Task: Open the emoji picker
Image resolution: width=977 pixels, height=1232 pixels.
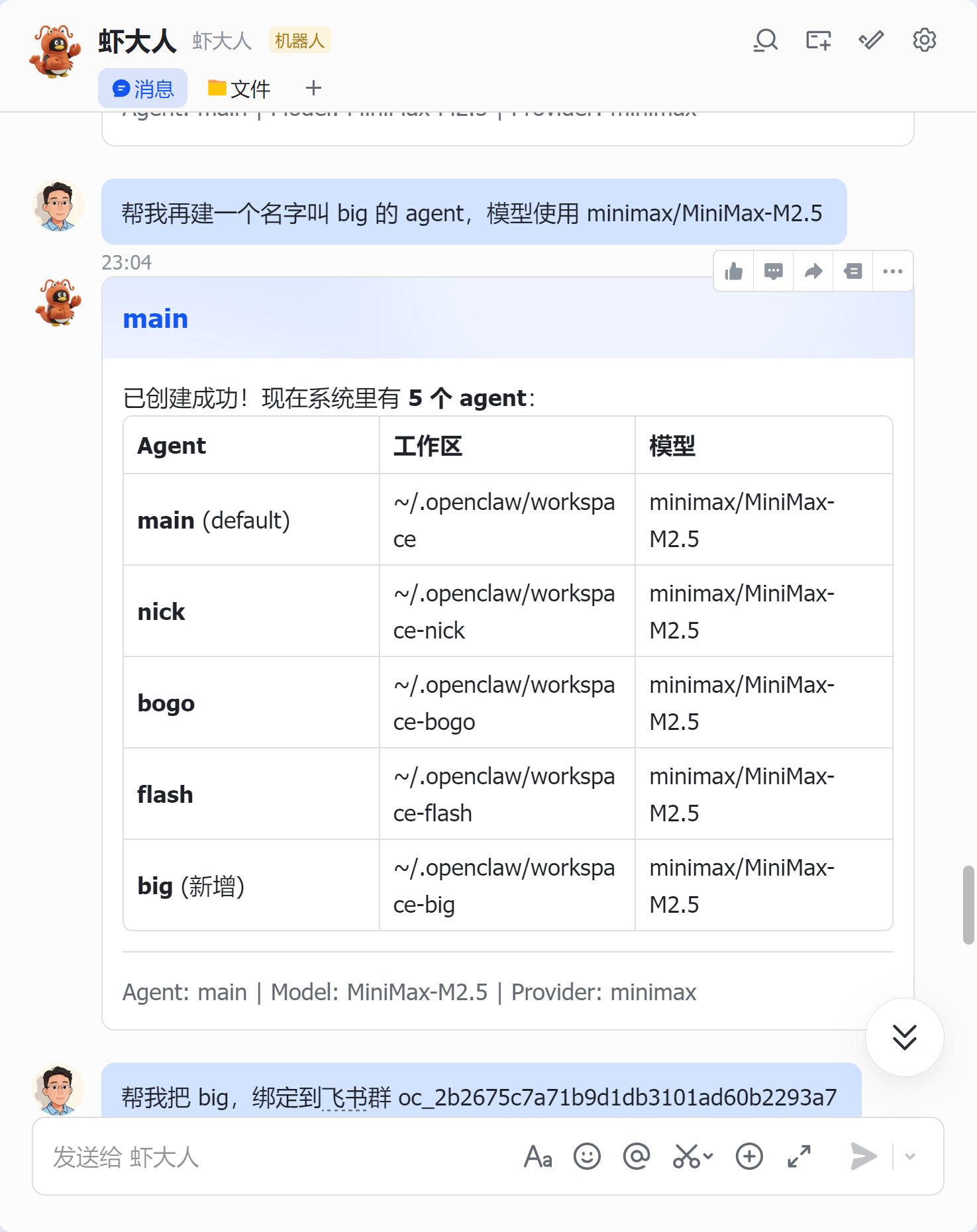Action: tap(587, 1156)
